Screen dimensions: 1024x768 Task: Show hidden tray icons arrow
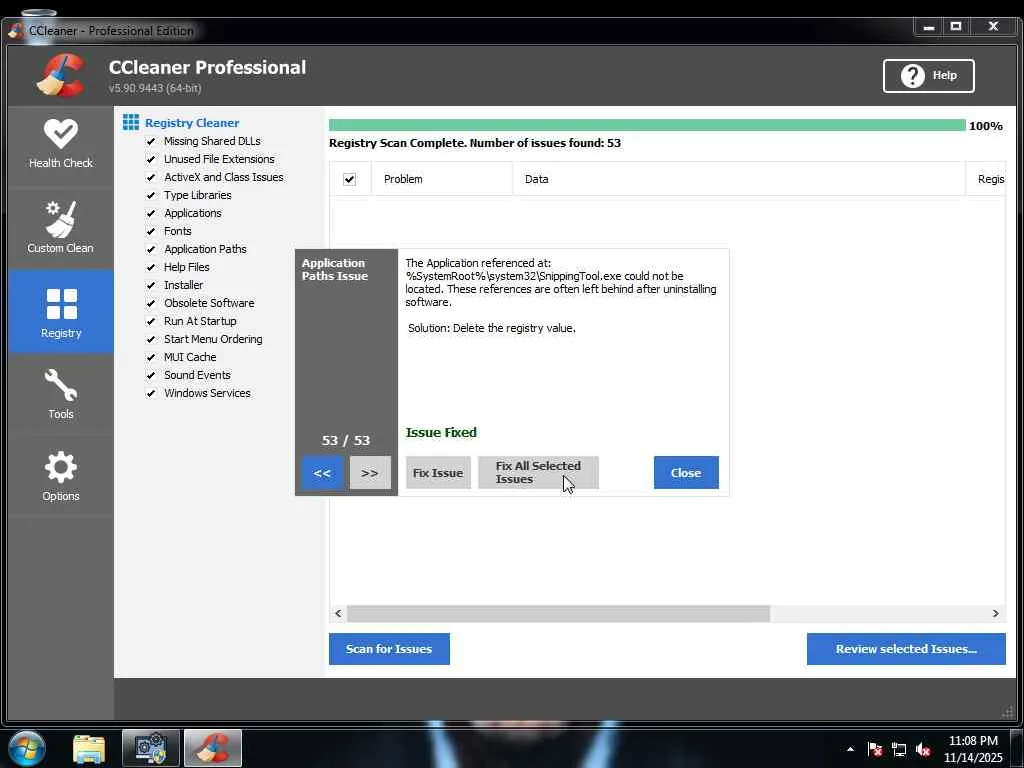click(850, 749)
